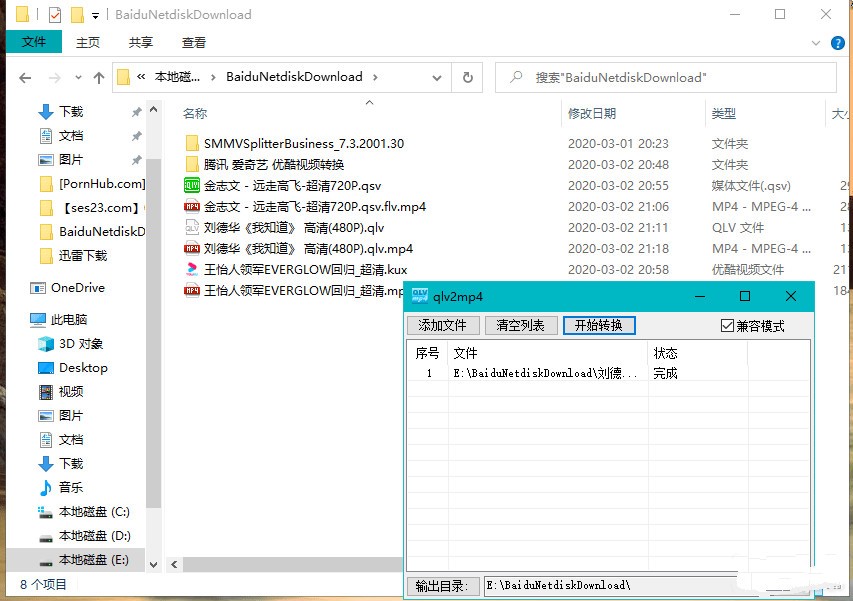Screen dimensions: 853x601
Task: Open the recent locations dropdown arrow
Action: point(78,78)
